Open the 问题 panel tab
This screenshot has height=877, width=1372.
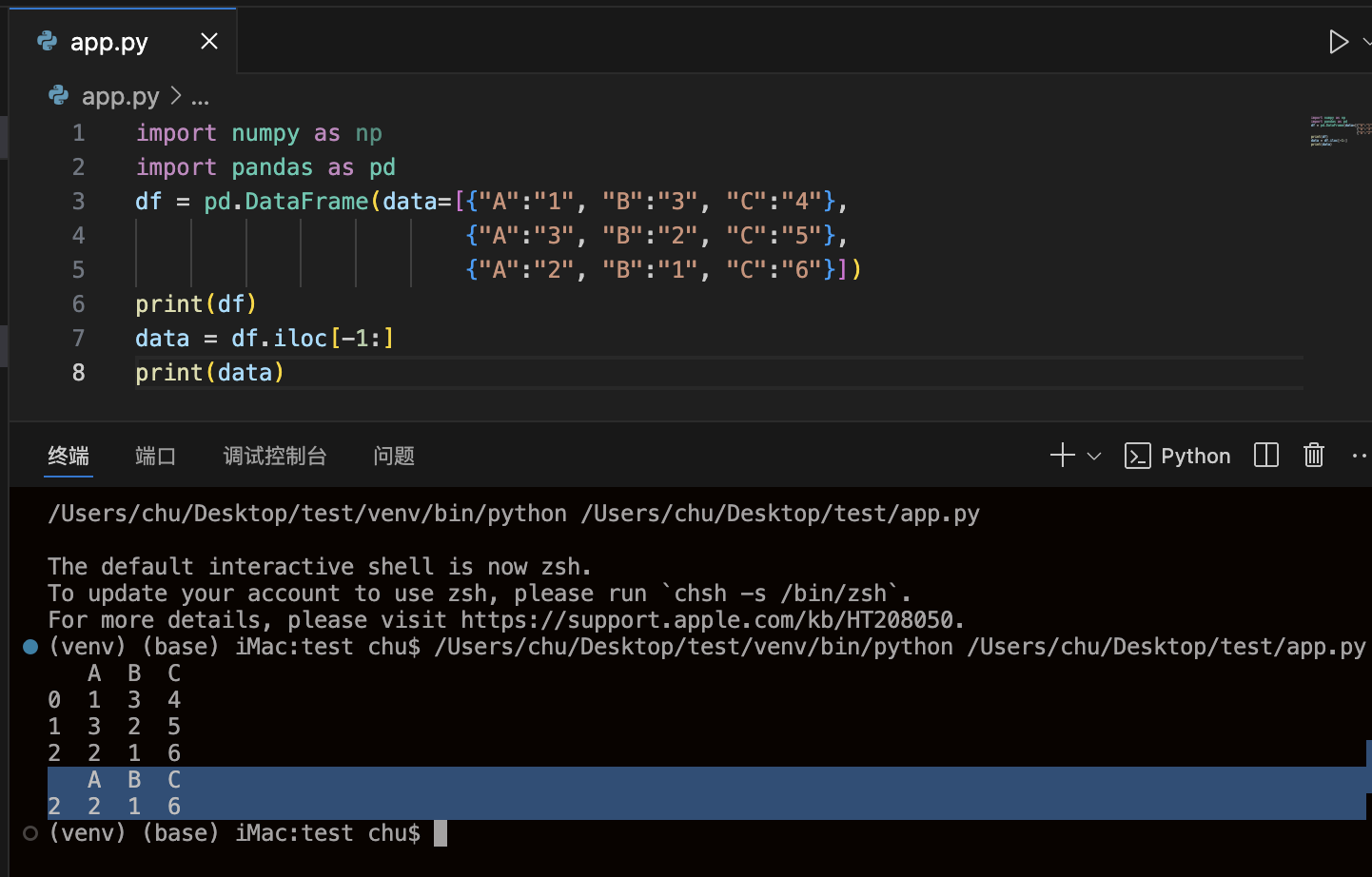click(394, 457)
